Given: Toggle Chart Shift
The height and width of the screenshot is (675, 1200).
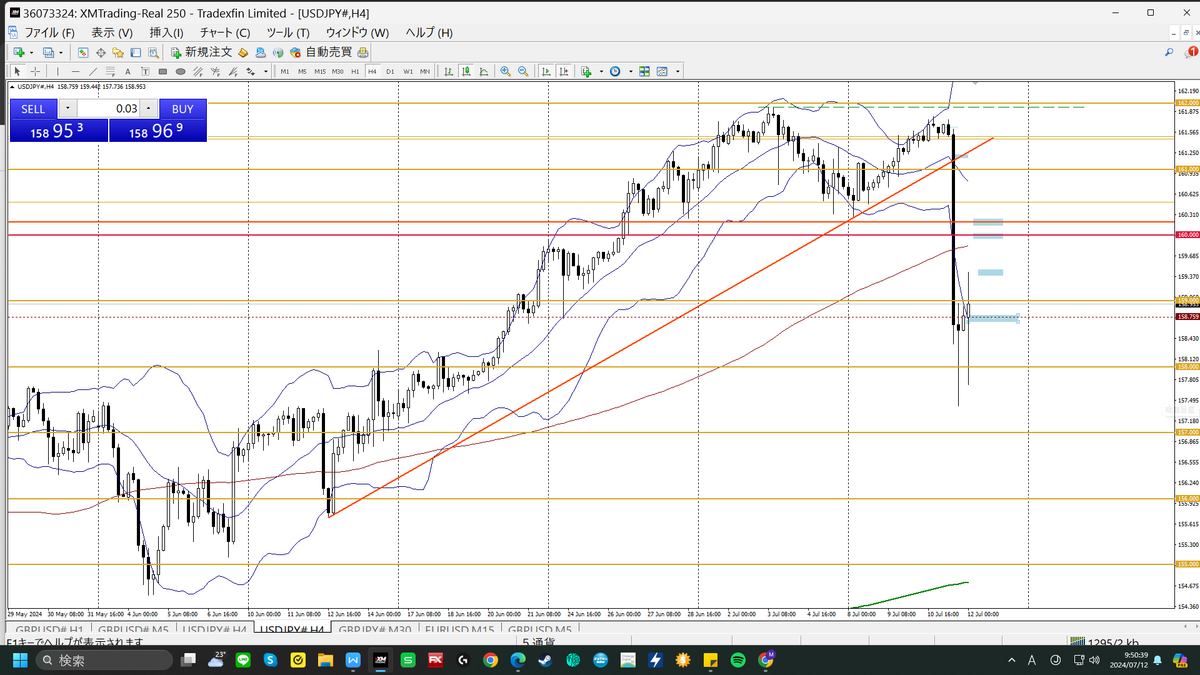Looking at the screenshot, I should pyautogui.click(x=564, y=71).
